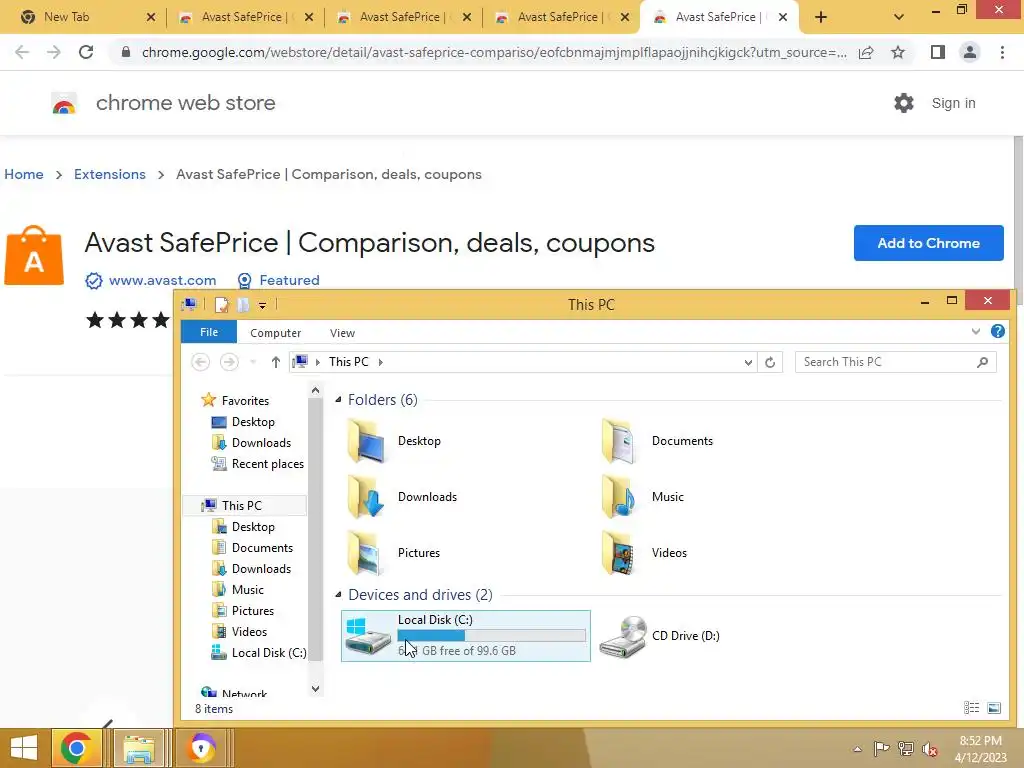The height and width of the screenshot is (768, 1024).
Task: Click muted volume tray icon
Action: (930, 749)
